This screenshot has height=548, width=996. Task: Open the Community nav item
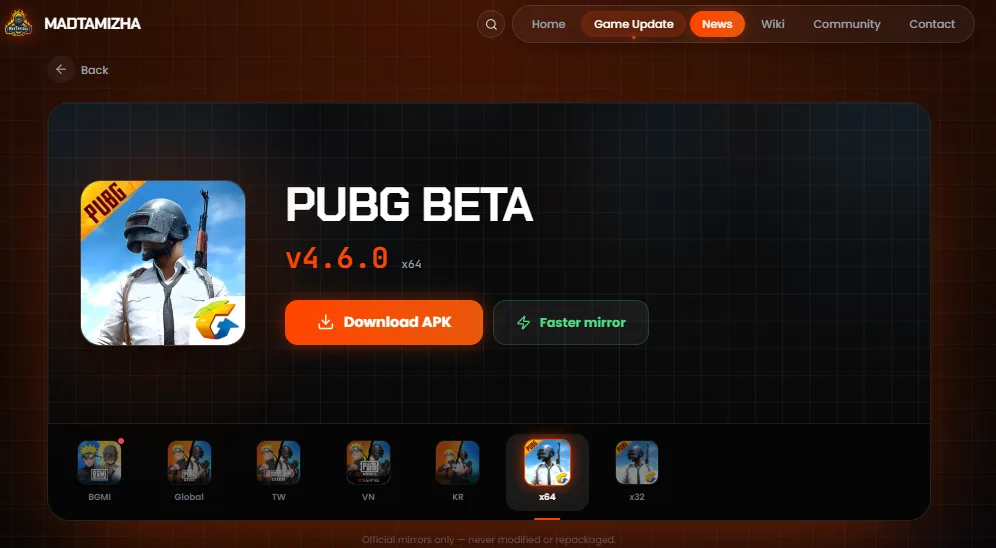point(847,24)
